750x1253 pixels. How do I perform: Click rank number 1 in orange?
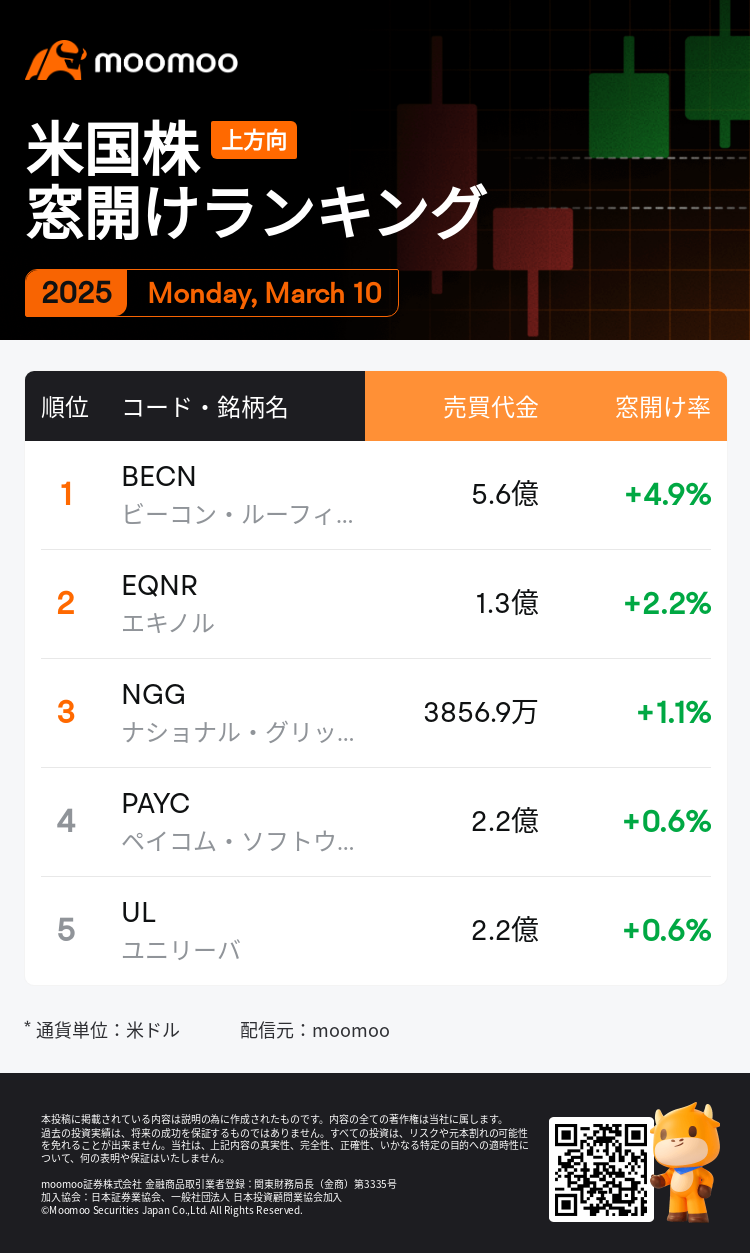(66, 494)
